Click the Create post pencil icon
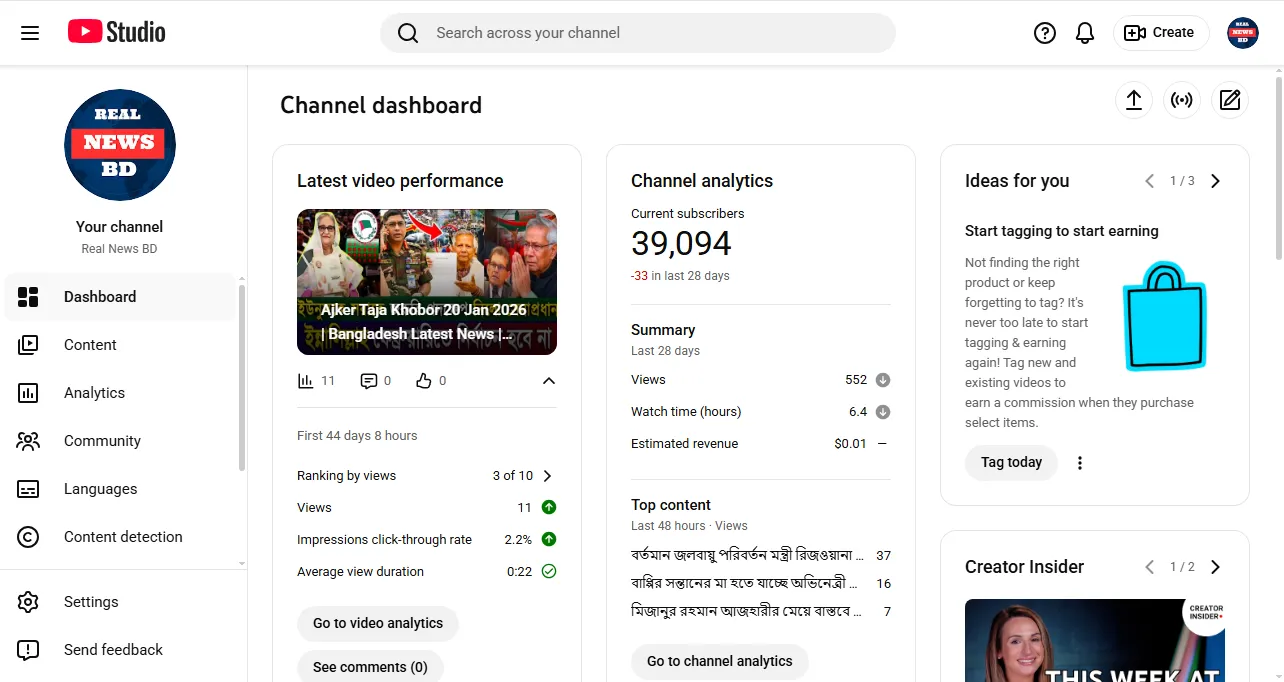The height and width of the screenshot is (682, 1284). pos(1230,100)
